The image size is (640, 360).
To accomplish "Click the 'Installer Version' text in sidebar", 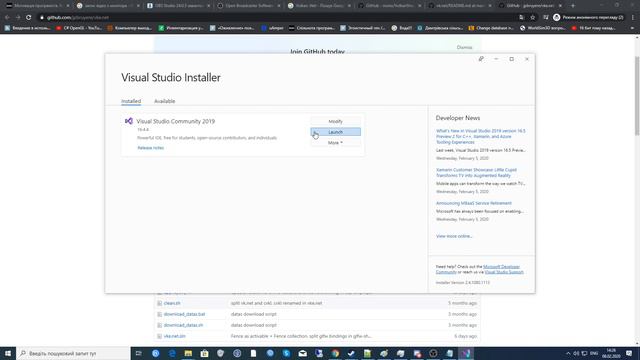I will coord(462,282).
